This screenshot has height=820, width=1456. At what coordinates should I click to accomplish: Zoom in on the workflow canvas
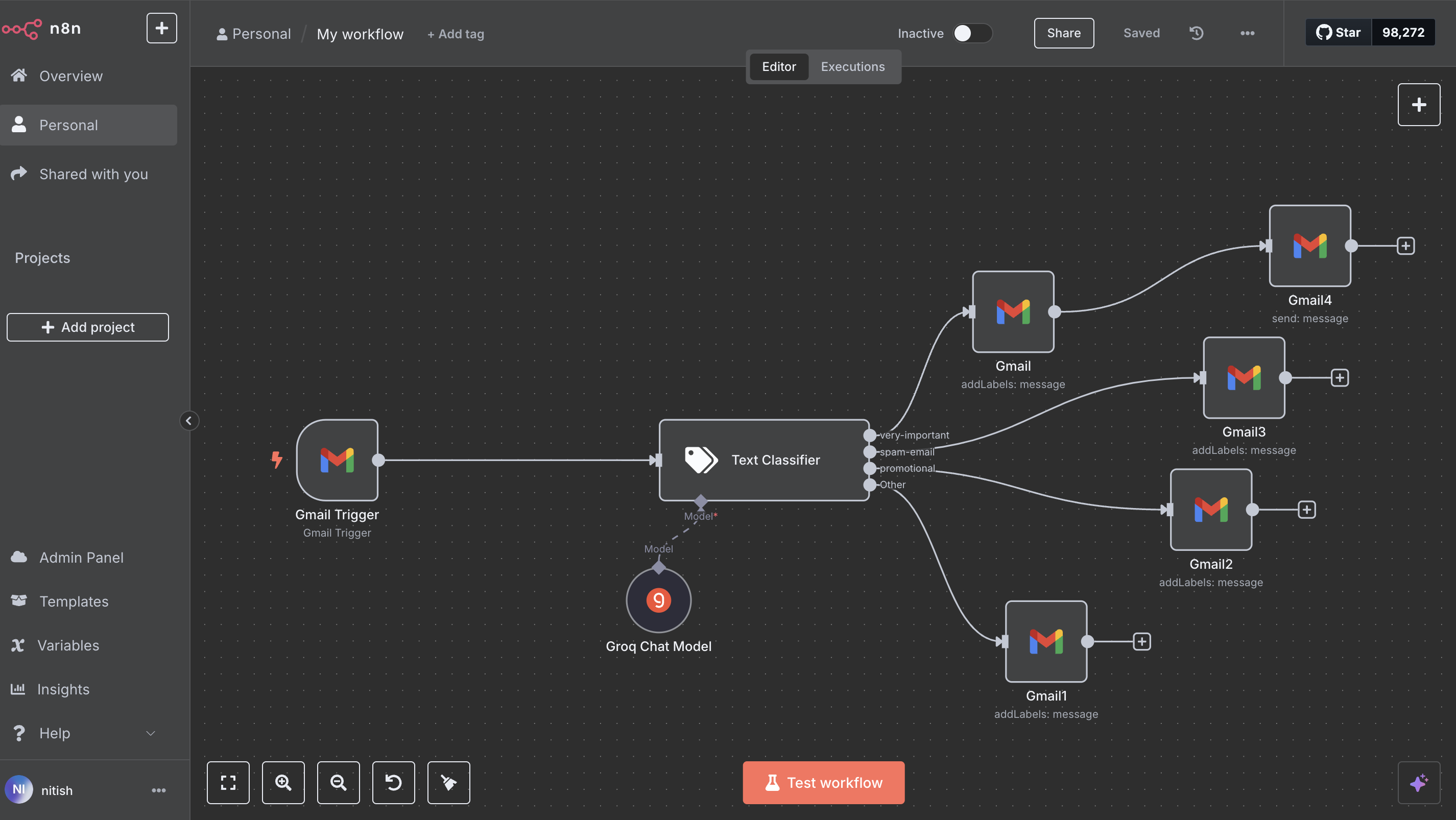(283, 782)
